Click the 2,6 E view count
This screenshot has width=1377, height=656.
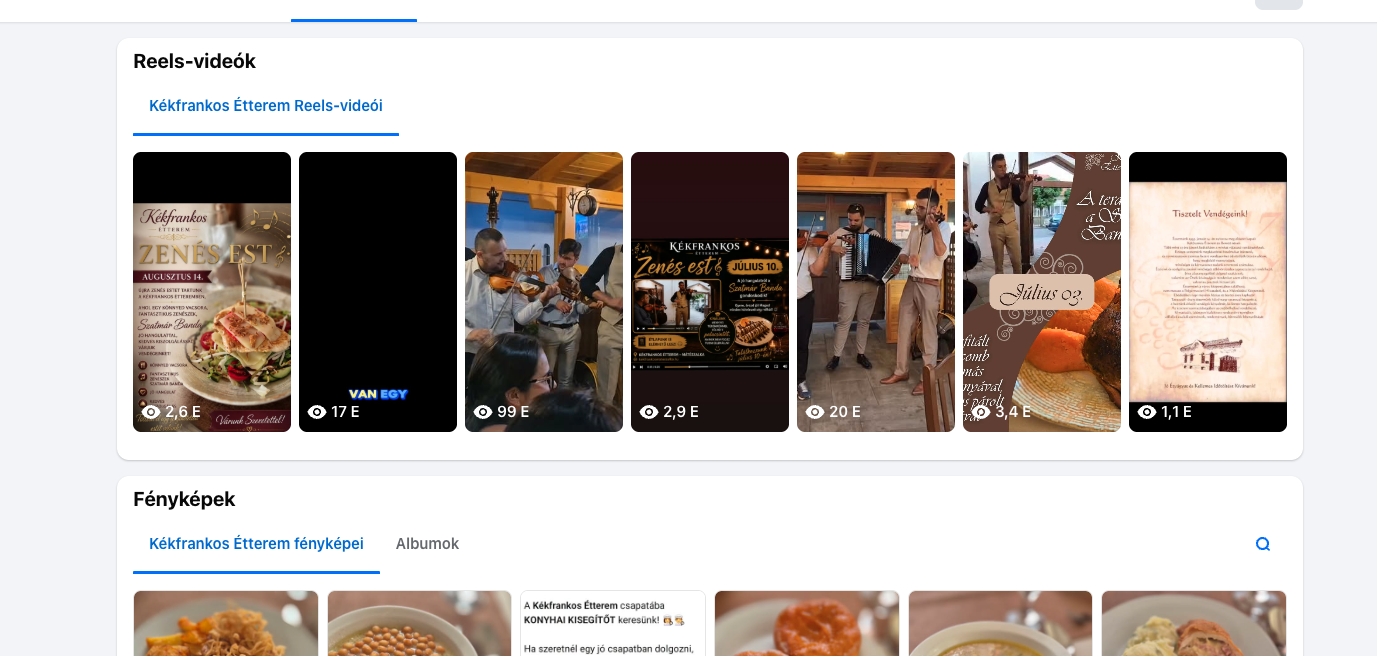pos(183,411)
